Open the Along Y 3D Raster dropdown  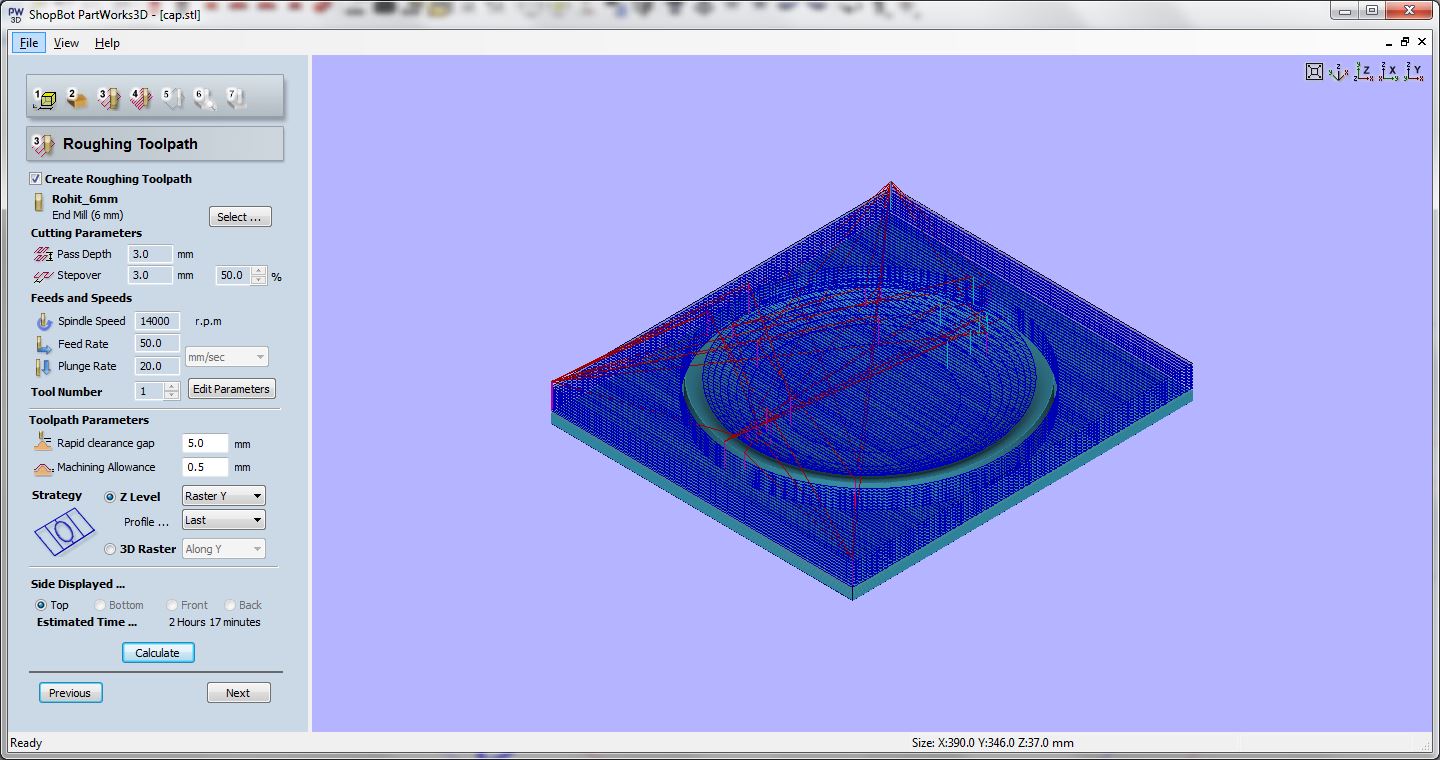[x=224, y=549]
